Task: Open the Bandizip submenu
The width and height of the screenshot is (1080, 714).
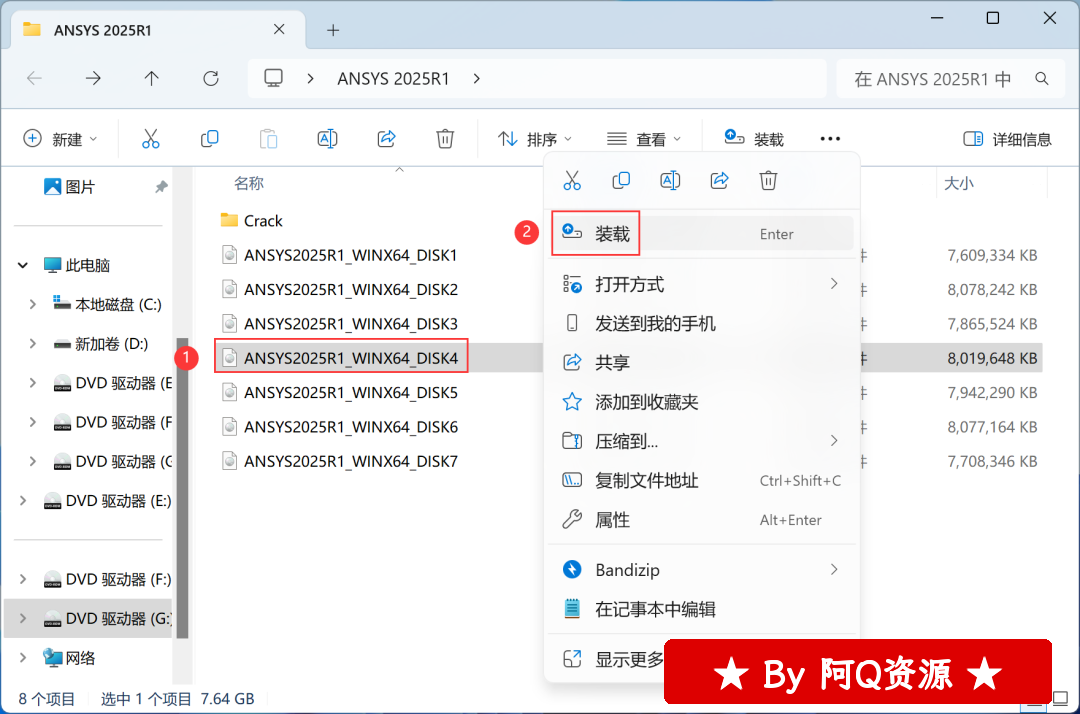Action: (x=703, y=569)
